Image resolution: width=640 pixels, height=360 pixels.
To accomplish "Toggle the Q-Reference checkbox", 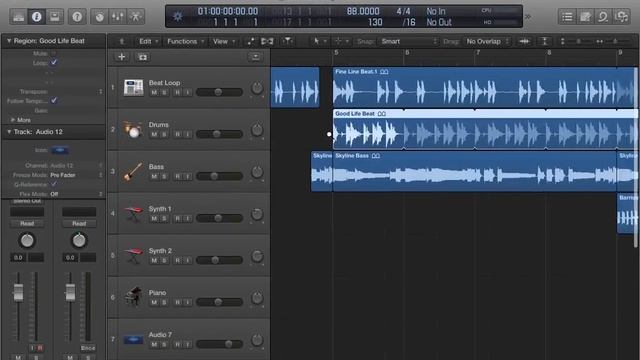I will point(53,184).
